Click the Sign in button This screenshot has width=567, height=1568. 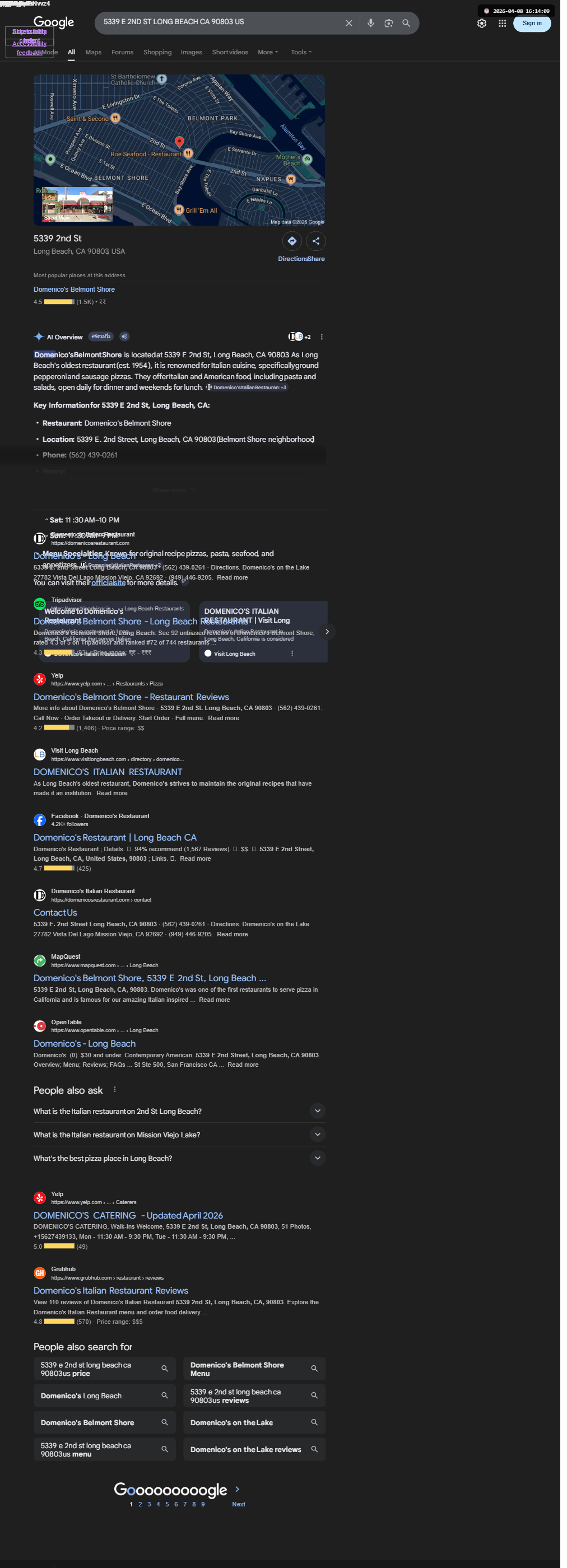[x=532, y=23]
